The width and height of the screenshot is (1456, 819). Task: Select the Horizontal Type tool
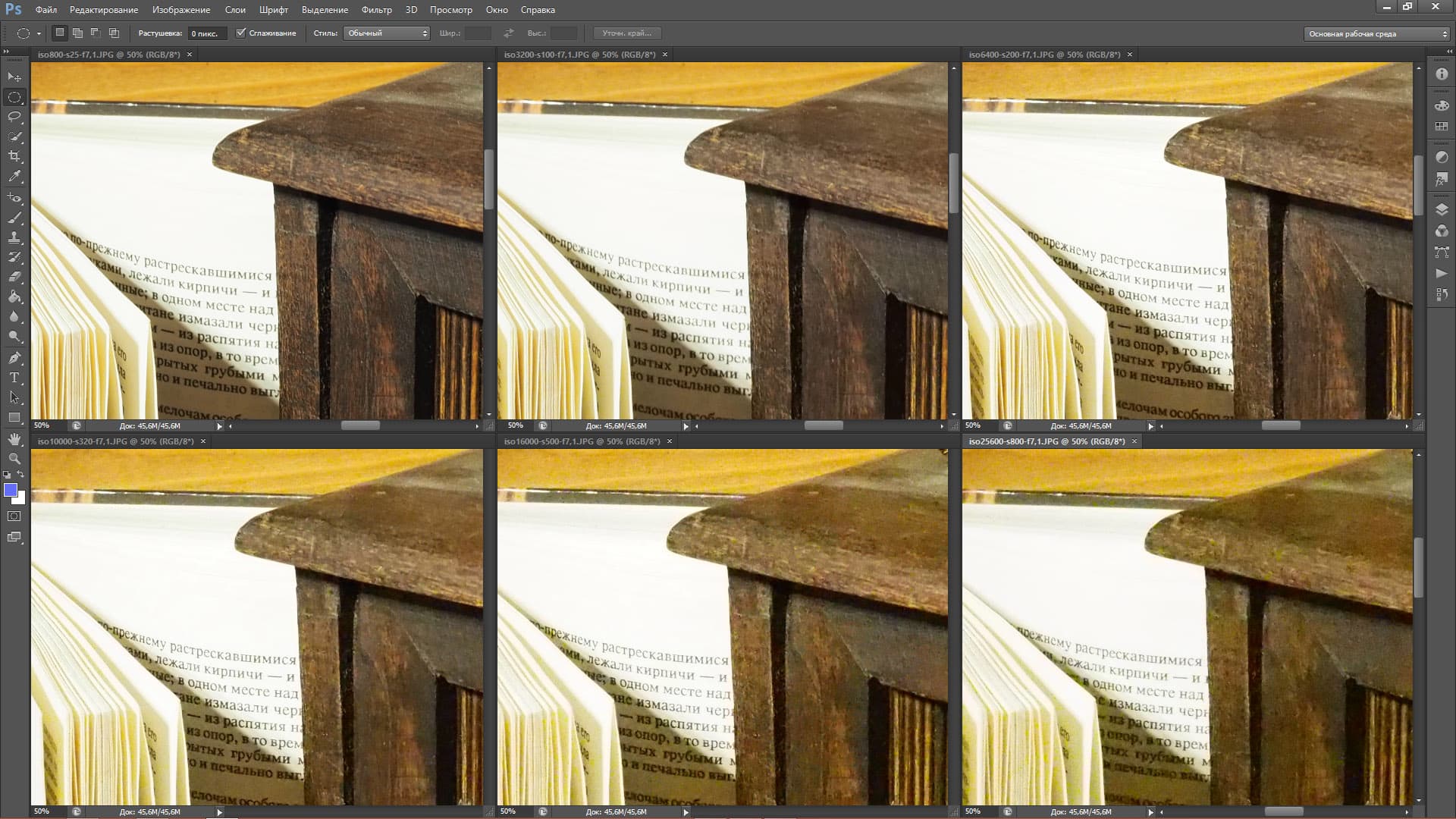(14, 377)
